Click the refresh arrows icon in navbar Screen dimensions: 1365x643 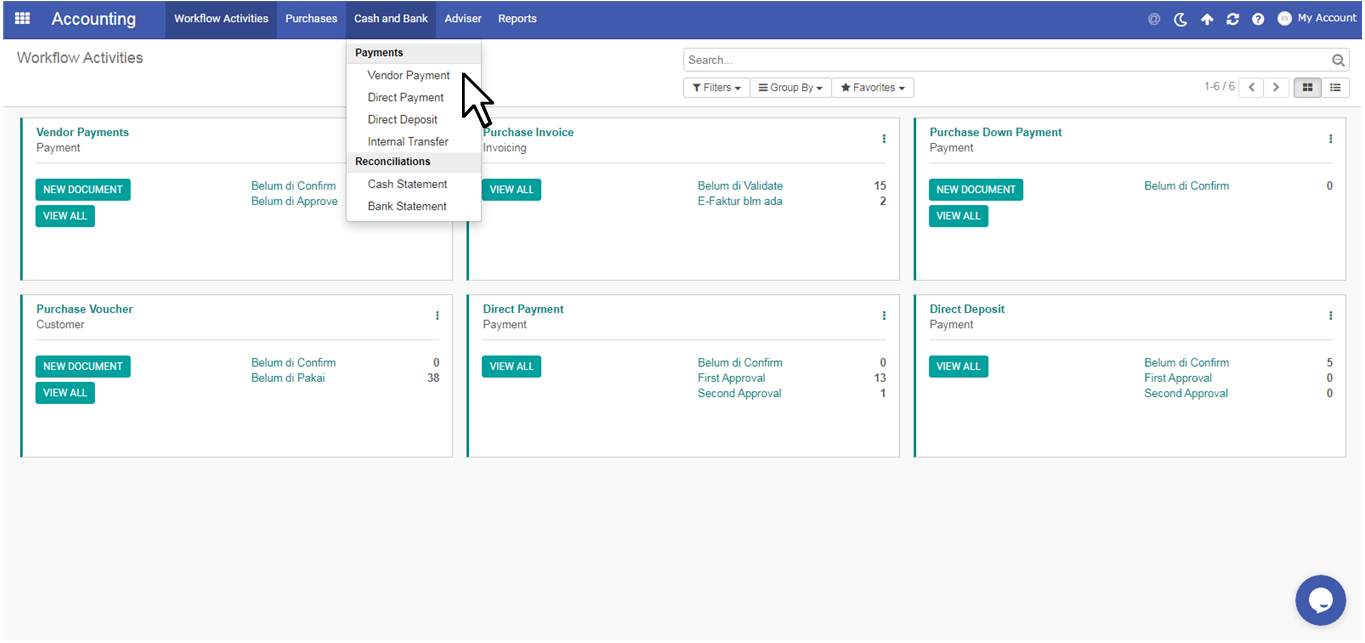1232,19
